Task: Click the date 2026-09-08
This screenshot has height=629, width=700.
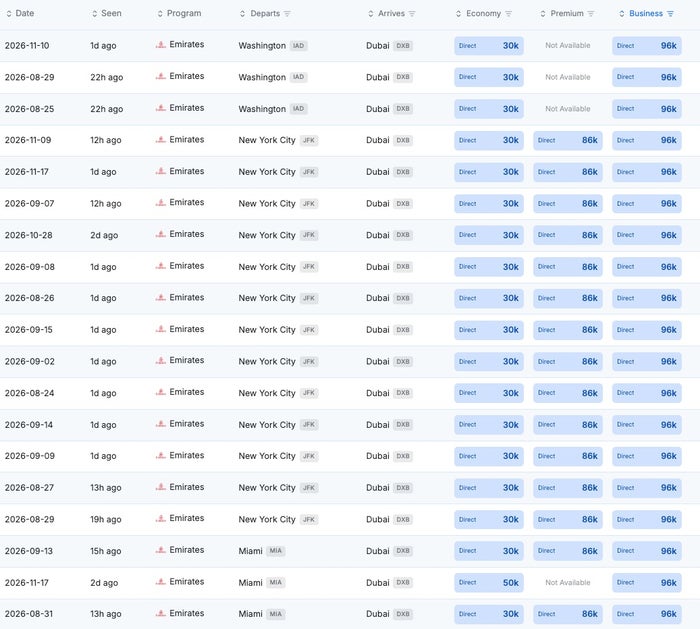Action: [x=29, y=267]
